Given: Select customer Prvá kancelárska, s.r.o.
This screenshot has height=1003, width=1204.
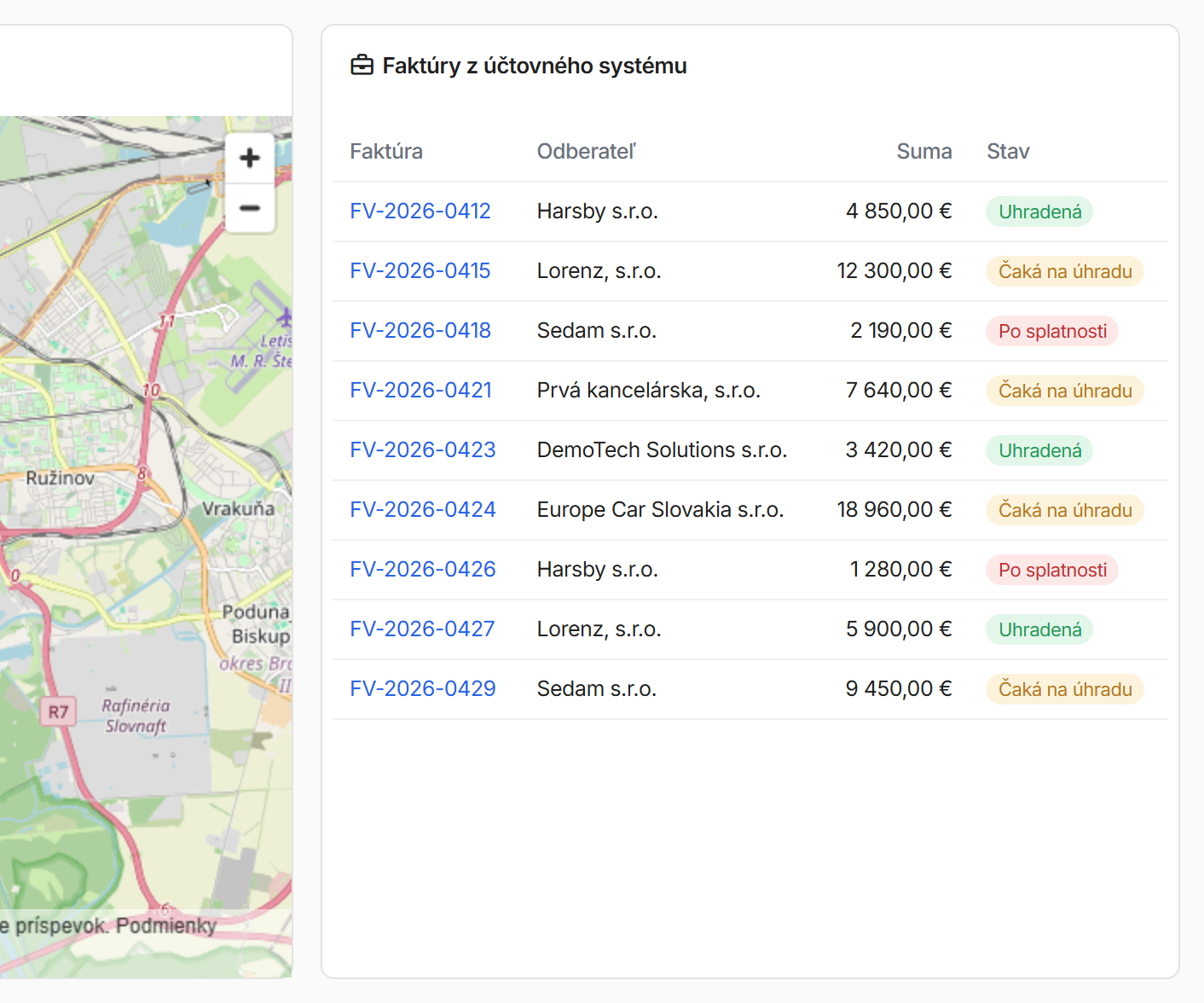Looking at the screenshot, I should pos(649,391).
